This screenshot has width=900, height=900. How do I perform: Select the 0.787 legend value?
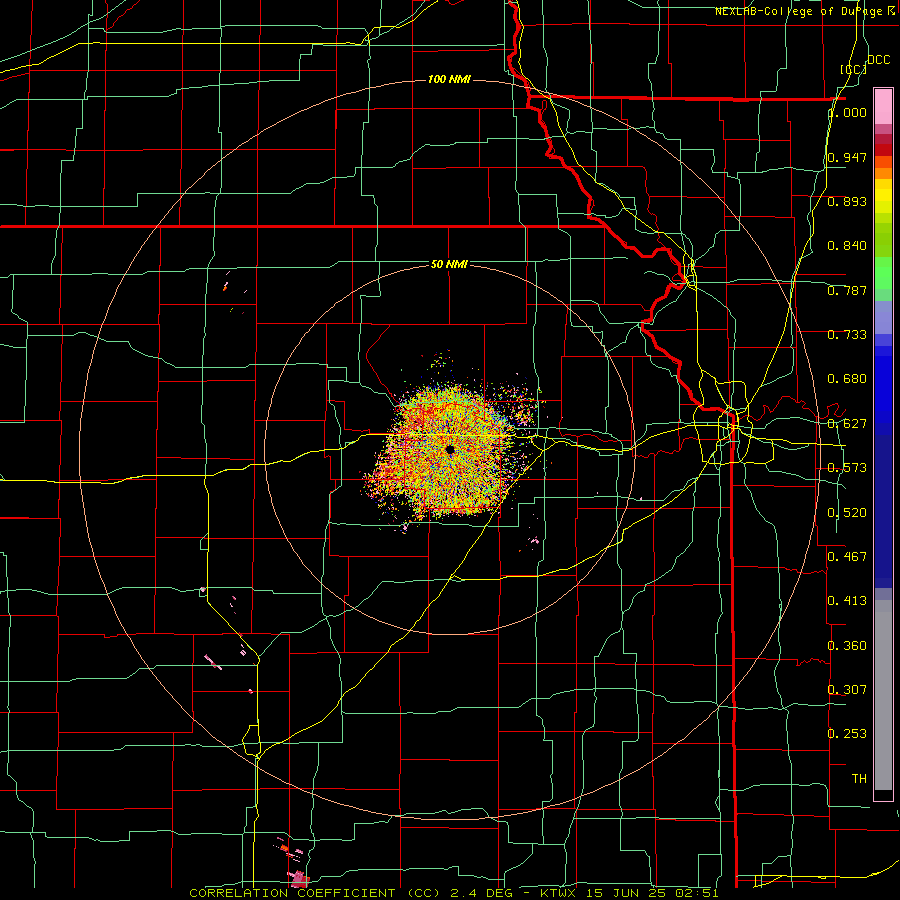click(847, 290)
